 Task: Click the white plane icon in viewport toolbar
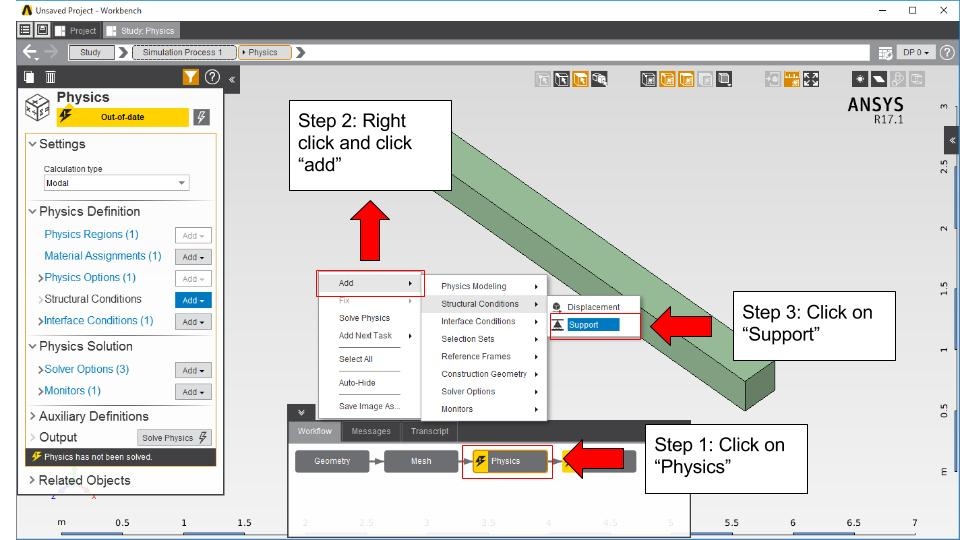pyautogui.click(x=879, y=79)
